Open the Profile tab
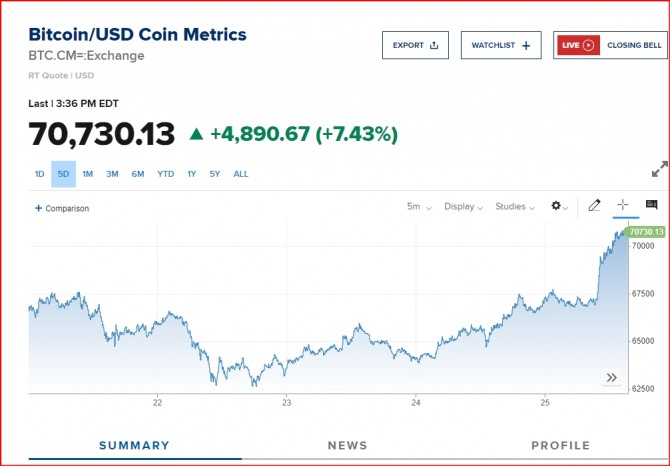Viewport: 670px width, 466px height. coord(560,445)
